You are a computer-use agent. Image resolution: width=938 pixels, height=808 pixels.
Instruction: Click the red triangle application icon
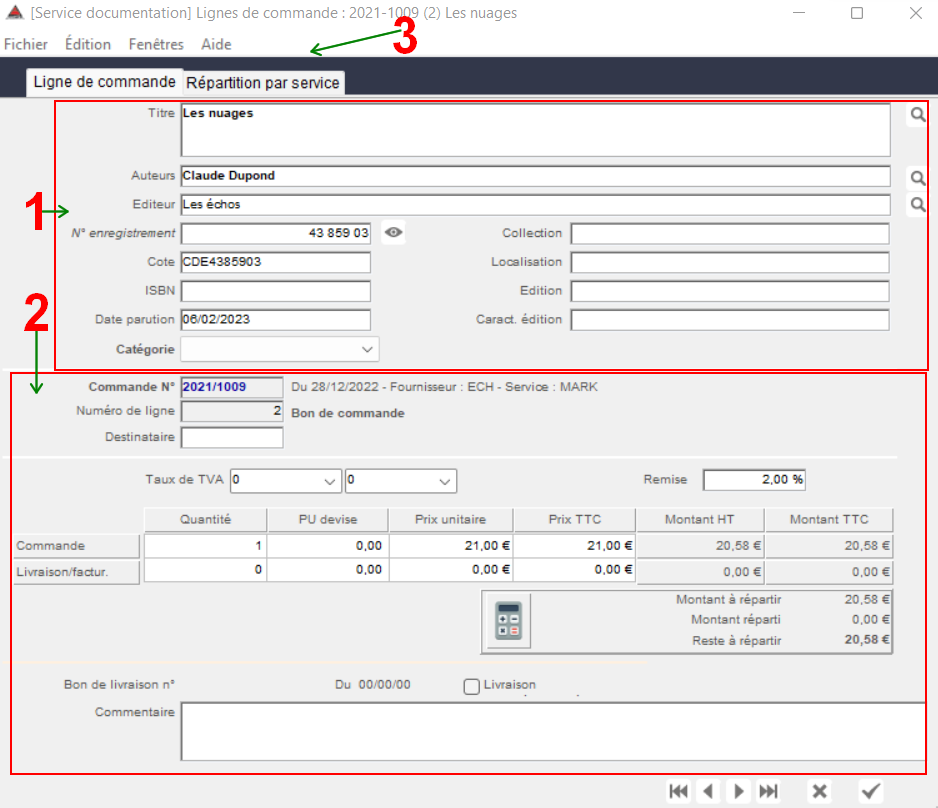tap(14, 12)
